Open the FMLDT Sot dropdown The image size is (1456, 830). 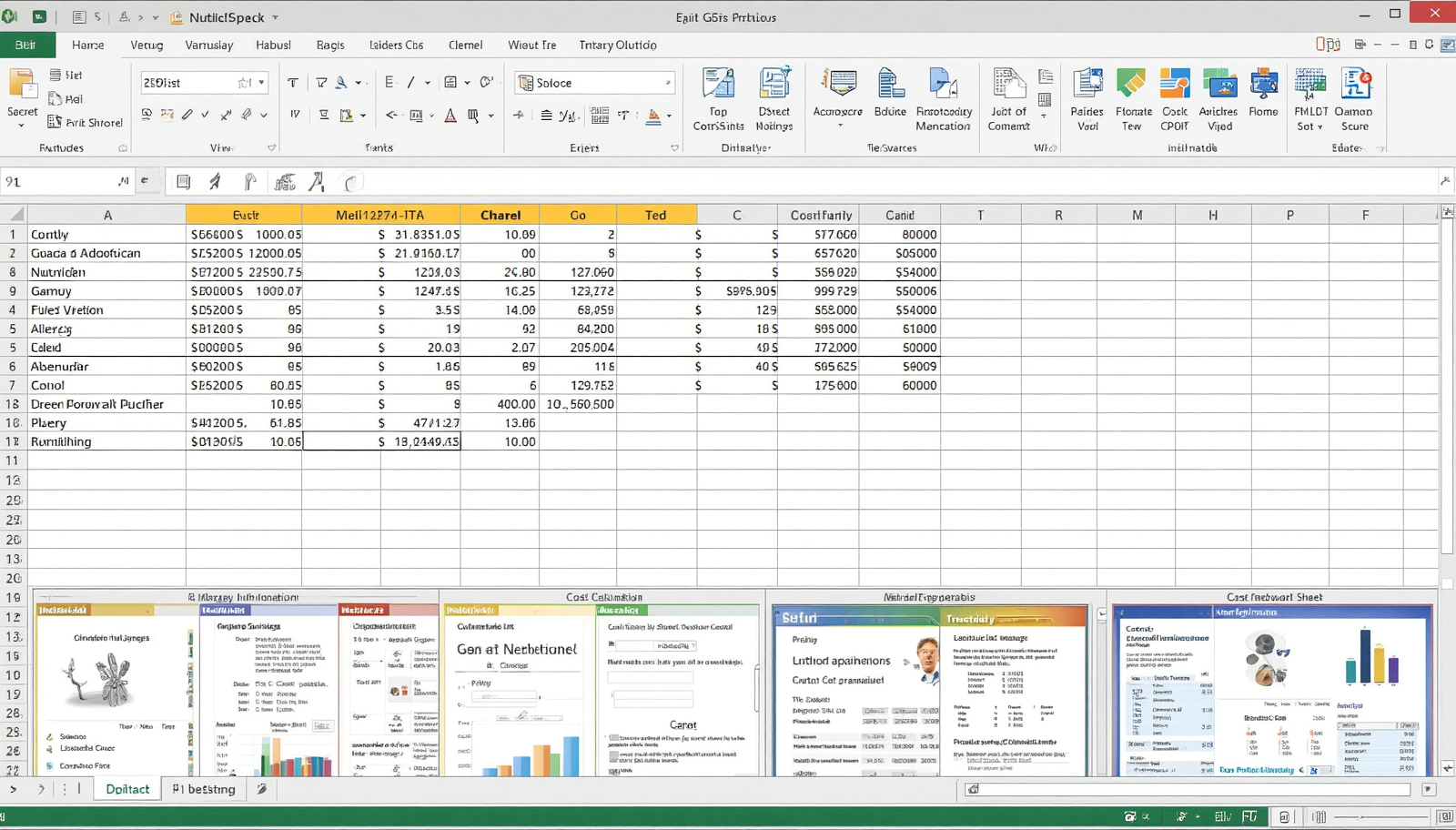pyautogui.click(x=1319, y=127)
